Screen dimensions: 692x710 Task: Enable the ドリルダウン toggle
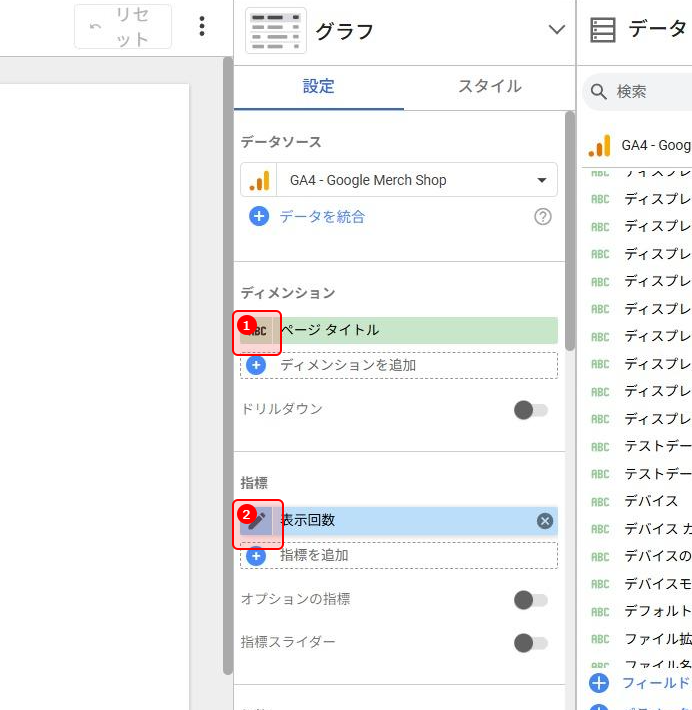[x=530, y=410]
